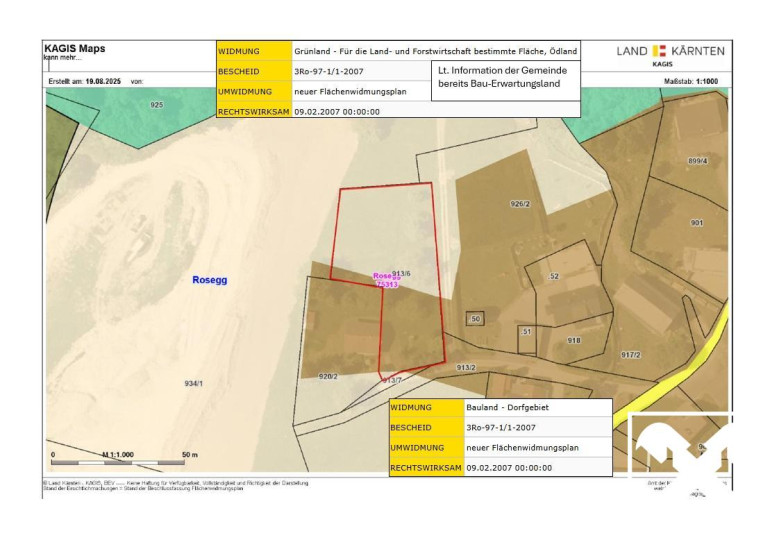The width and height of the screenshot is (770, 540).
Task: Click the pink Rosegg 75313 marker
Action: tap(386, 280)
